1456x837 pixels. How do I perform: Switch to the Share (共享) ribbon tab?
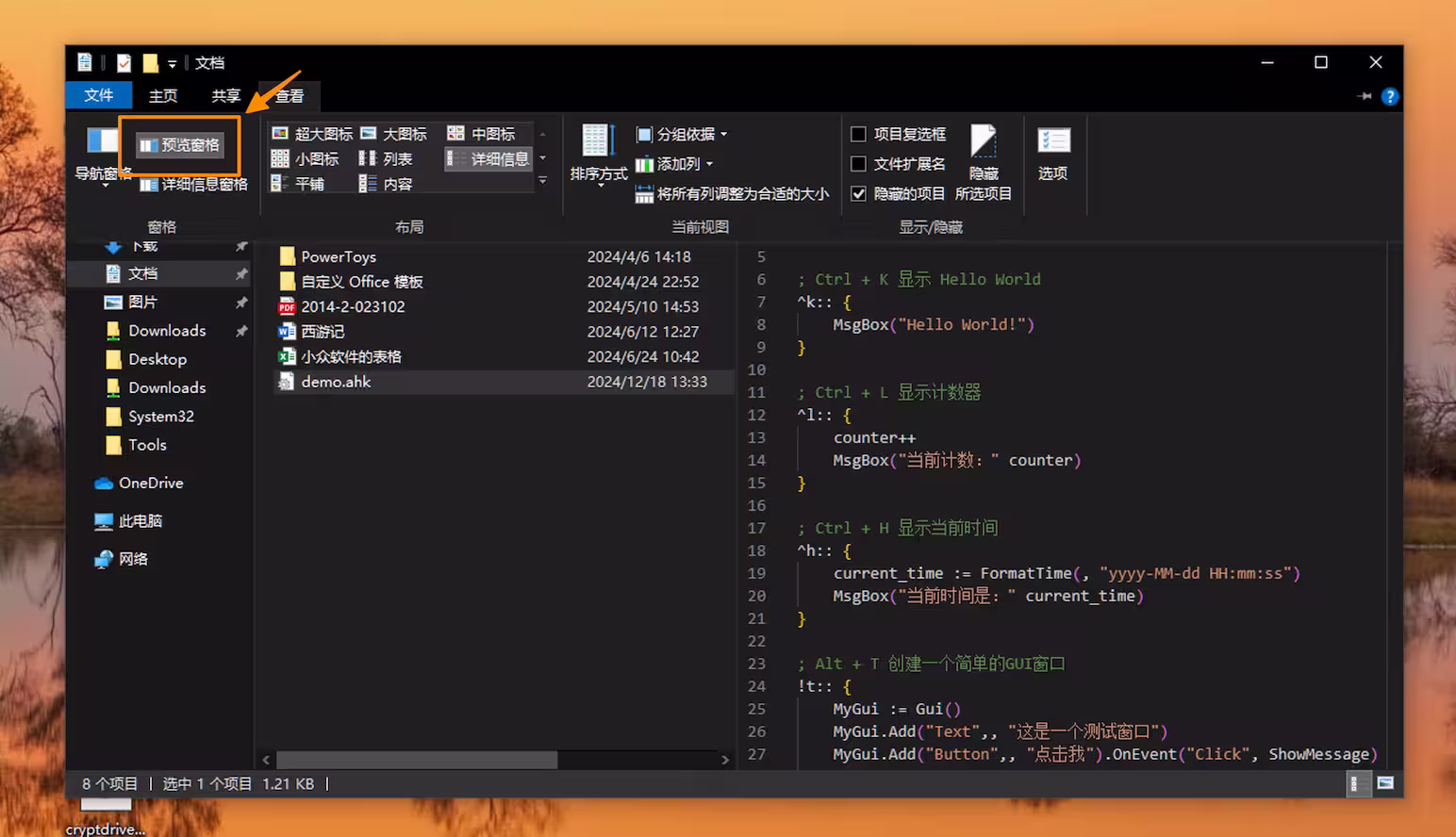click(225, 96)
